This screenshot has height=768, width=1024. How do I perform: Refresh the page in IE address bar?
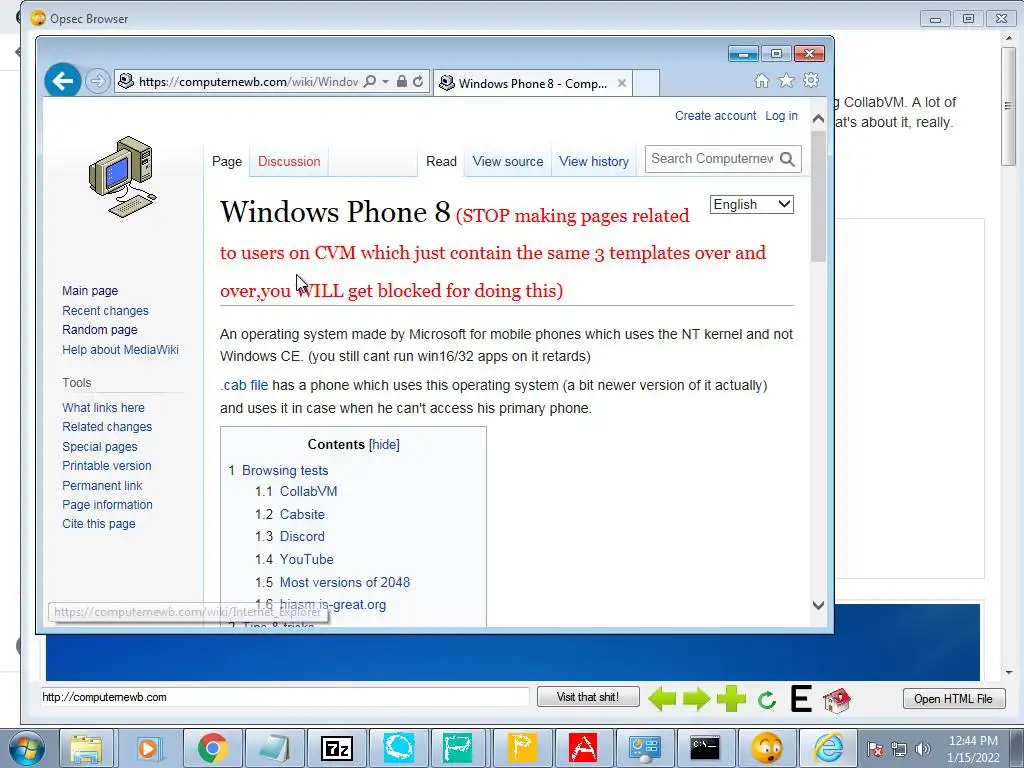tap(418, 82)
